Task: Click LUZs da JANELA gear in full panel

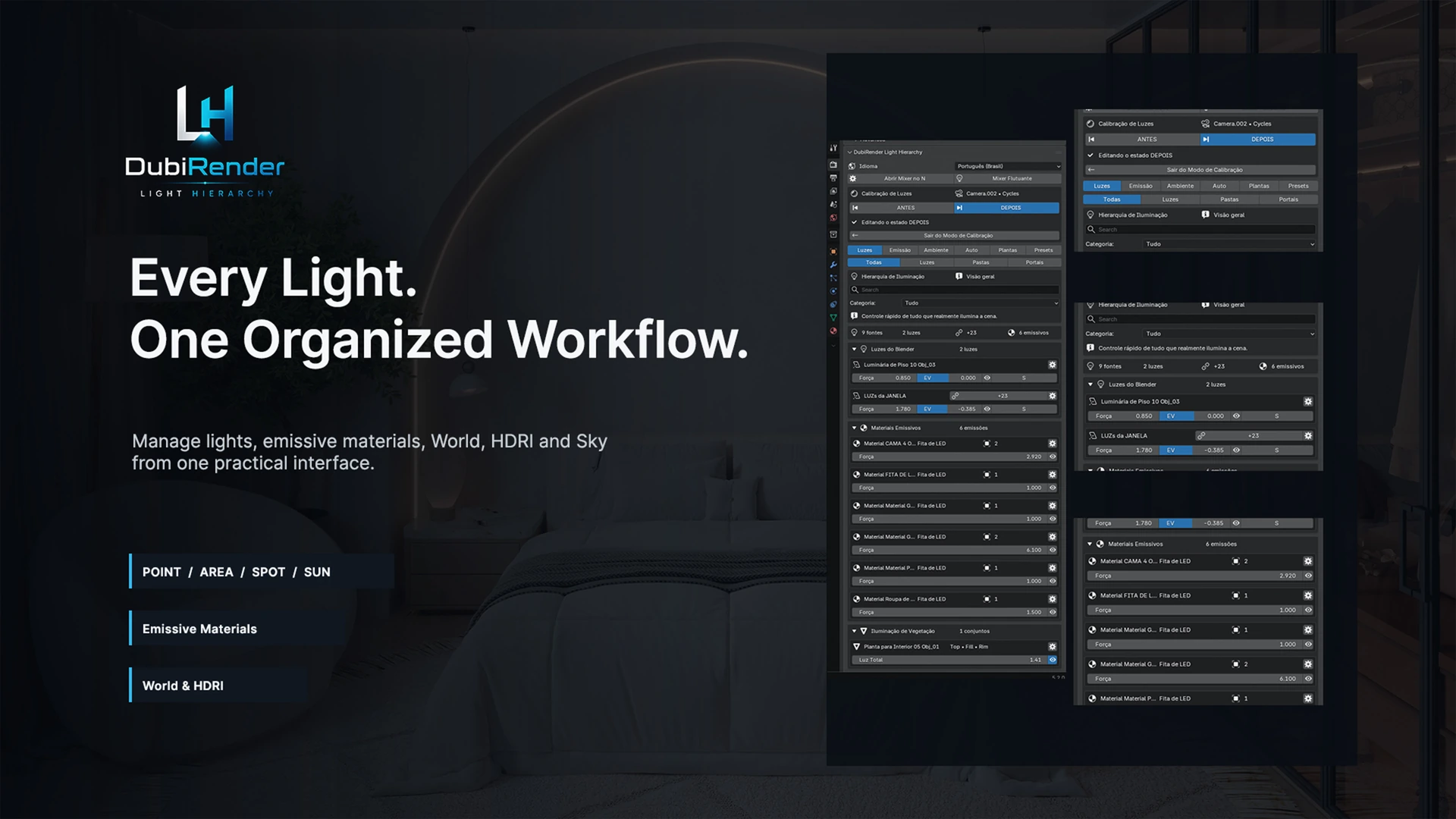Action: [x=1053, y=396]
